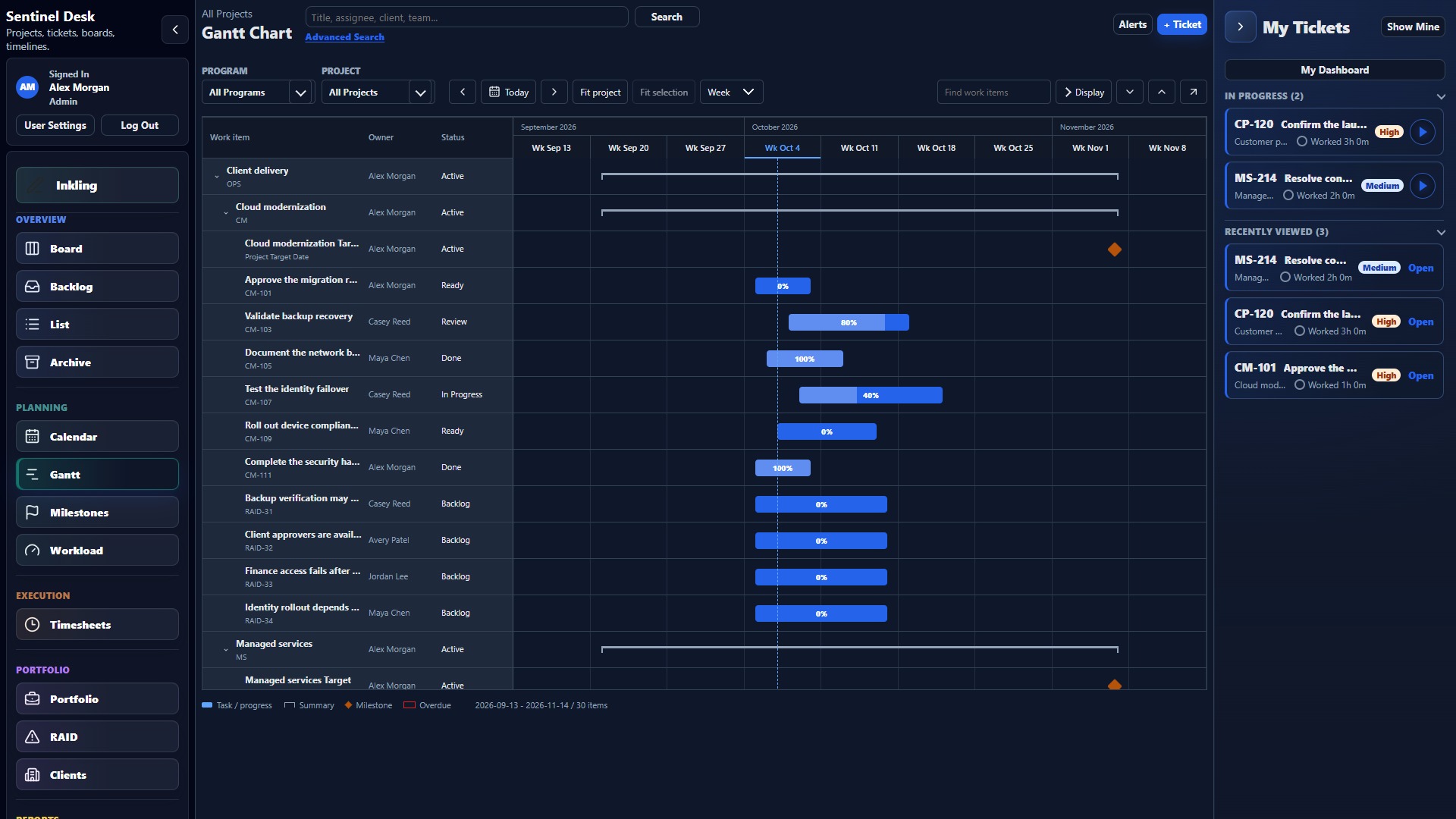Image resolution: width=1456 pixels, height=819 pixels.
Task: Open the Milestones page
Action: tap(97, 513)
